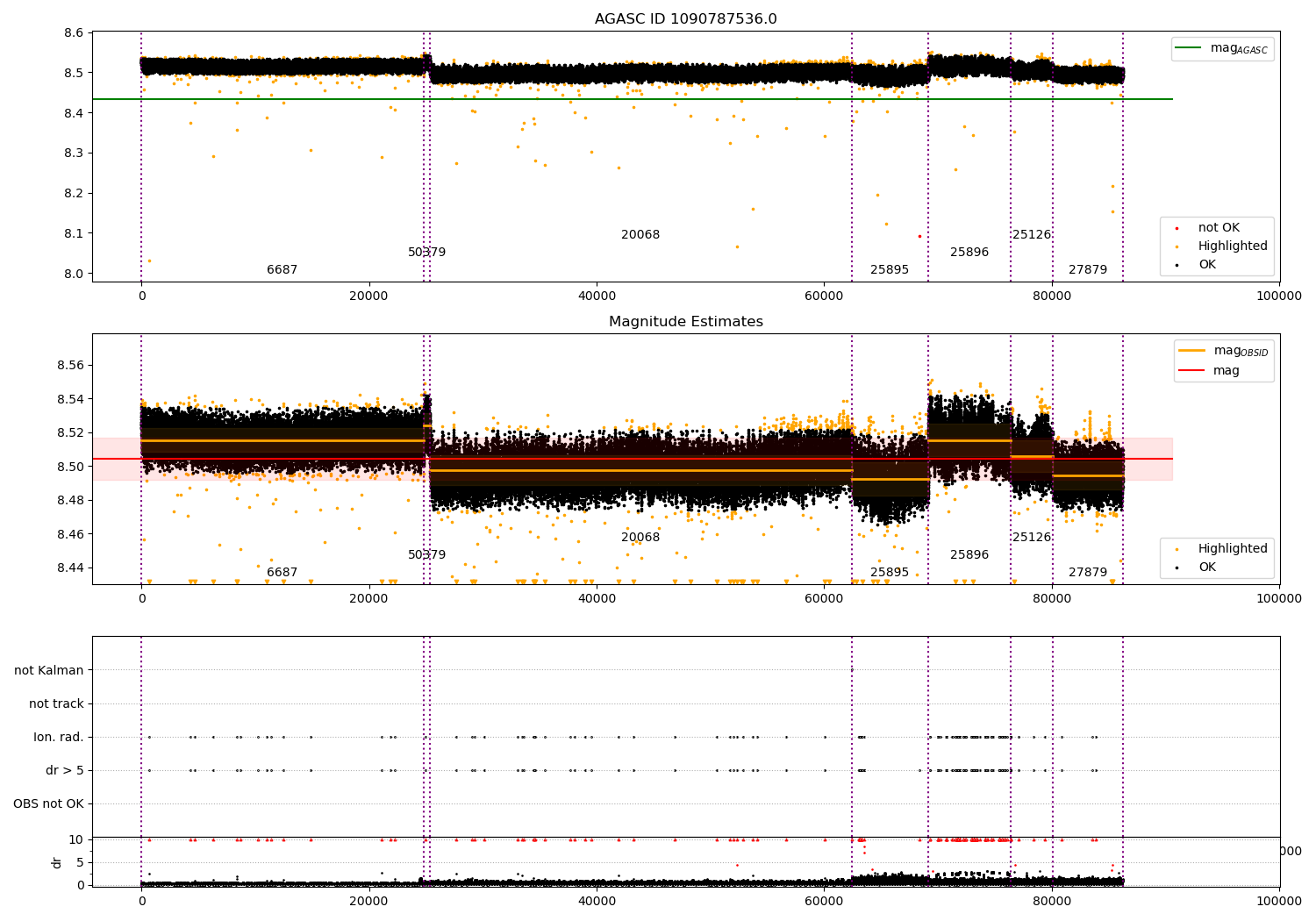Screen dimensions: 1316x921
Task: Select 'Highlighted' legend entry in Magnitude Estimates plot
Action: point(1221,549)
